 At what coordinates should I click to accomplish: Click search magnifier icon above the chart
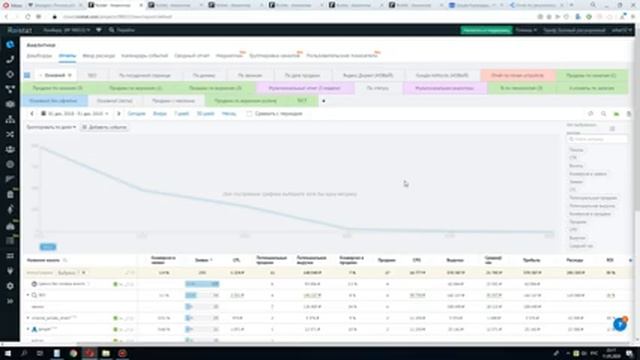pos(603,114)
